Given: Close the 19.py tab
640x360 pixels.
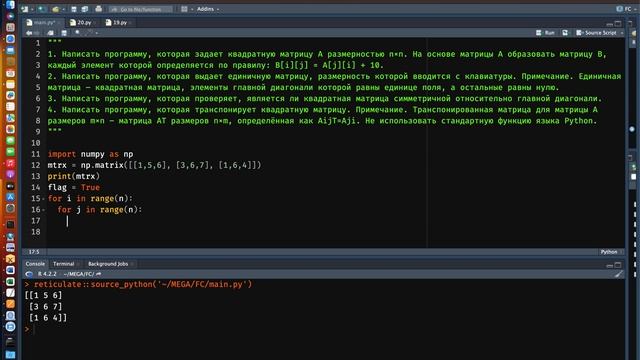Looking at the screenshot, I should (x=130, y=23).
